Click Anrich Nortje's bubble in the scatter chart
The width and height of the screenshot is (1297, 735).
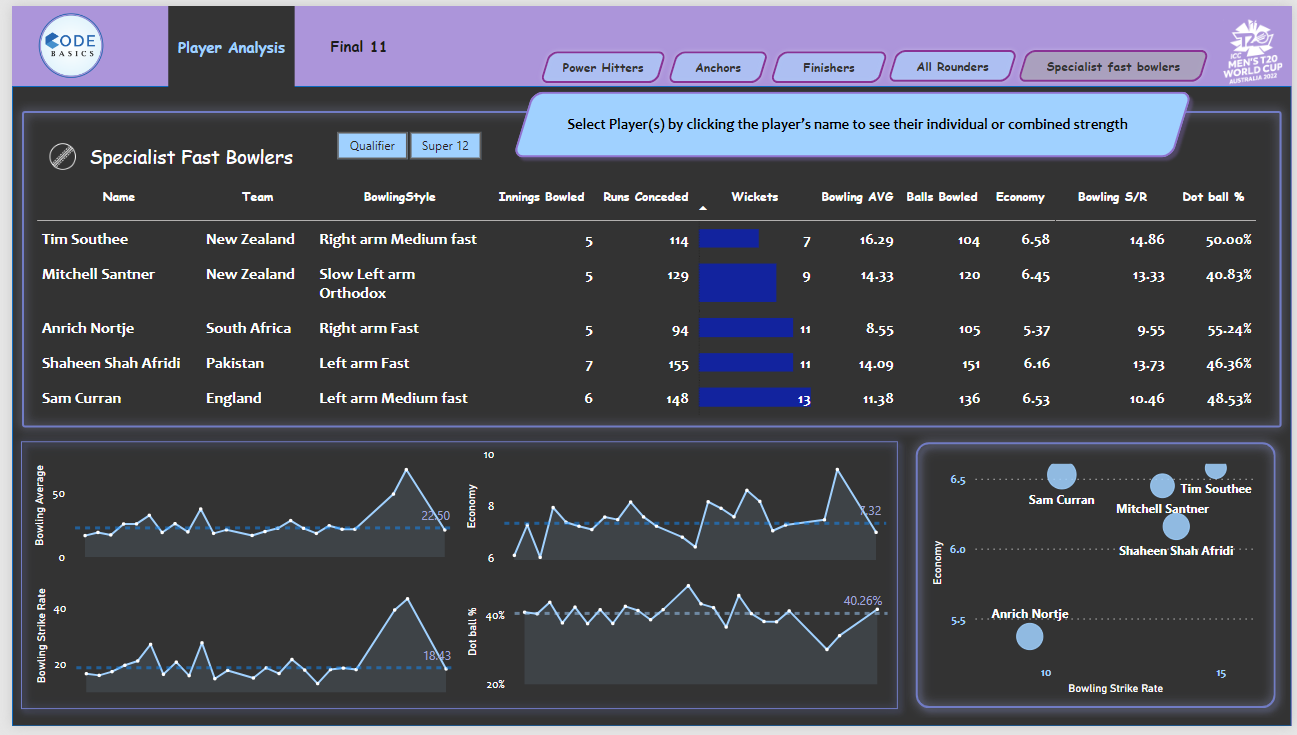pos(1028,636)
